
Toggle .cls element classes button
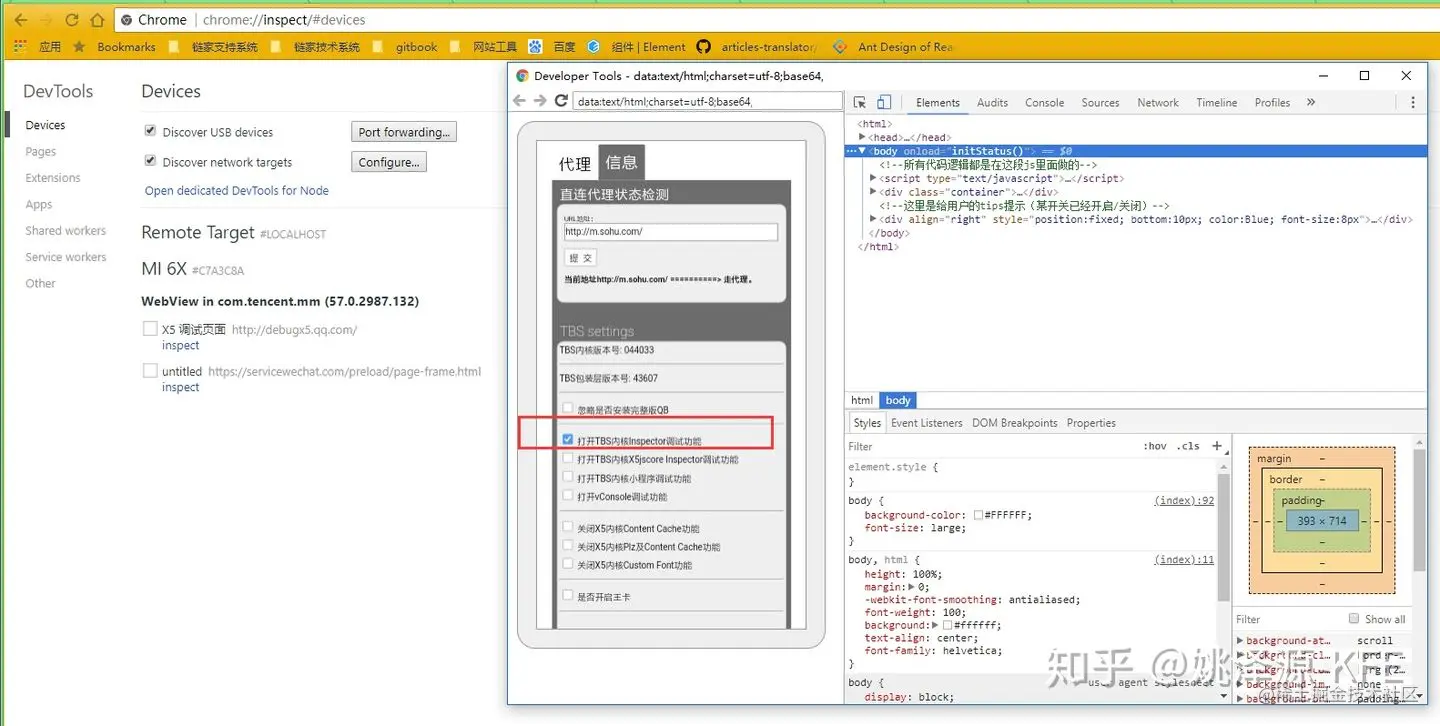[x=1188, y=446]
